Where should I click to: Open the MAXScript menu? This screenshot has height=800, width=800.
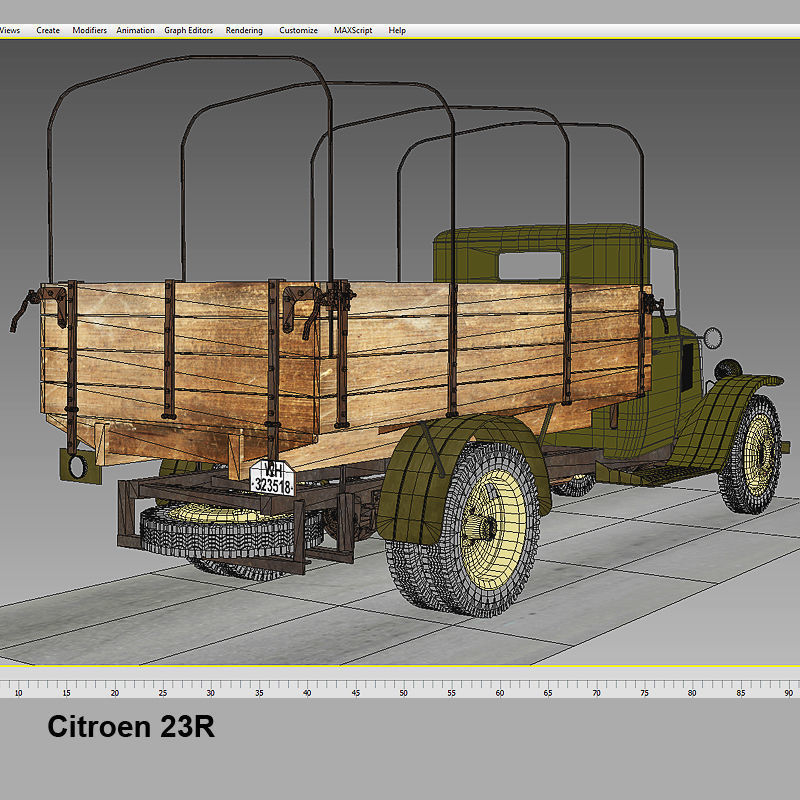pos(353,31)
